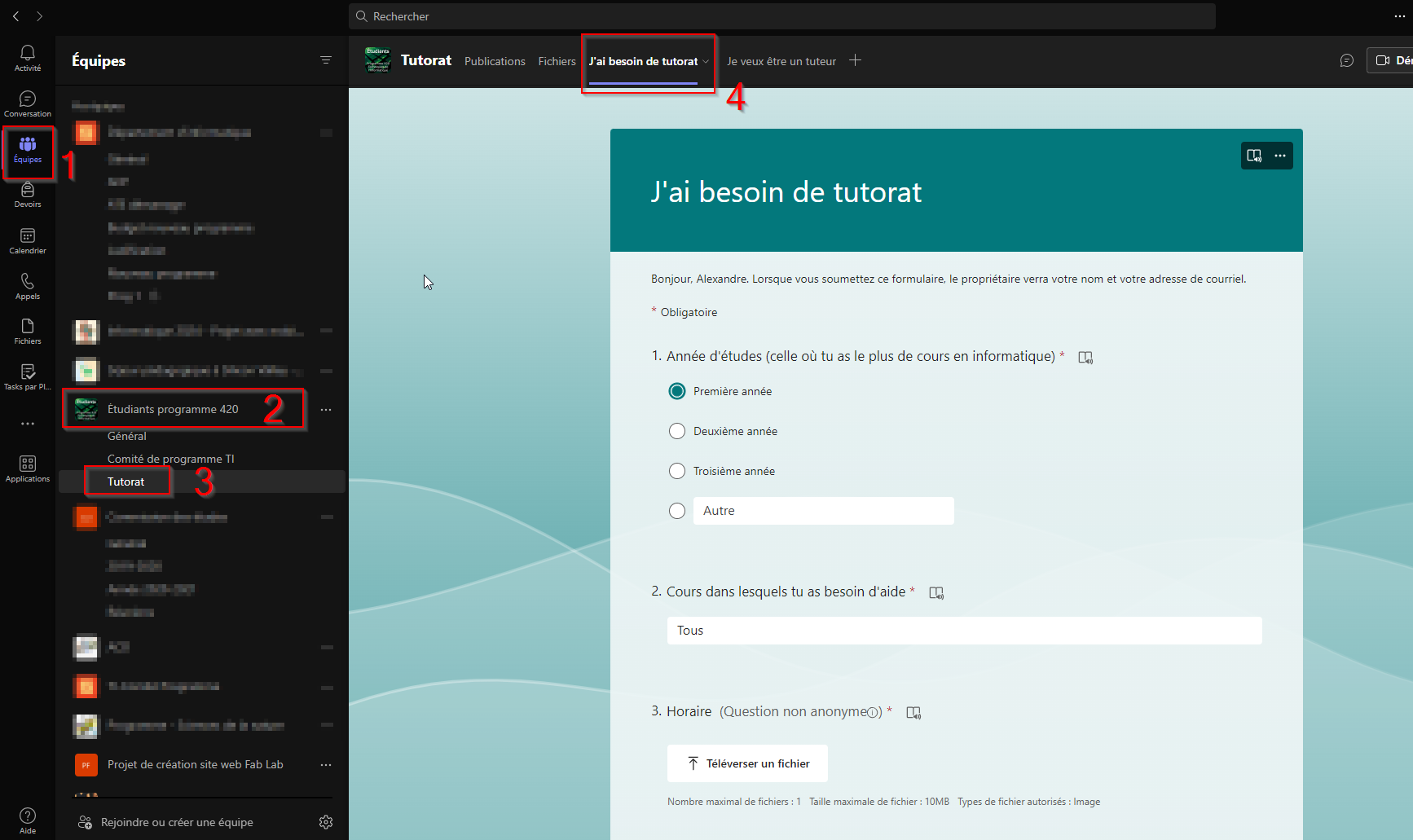Select the Deuxième année option
The image size is (1413, 840).
(677, 431)
